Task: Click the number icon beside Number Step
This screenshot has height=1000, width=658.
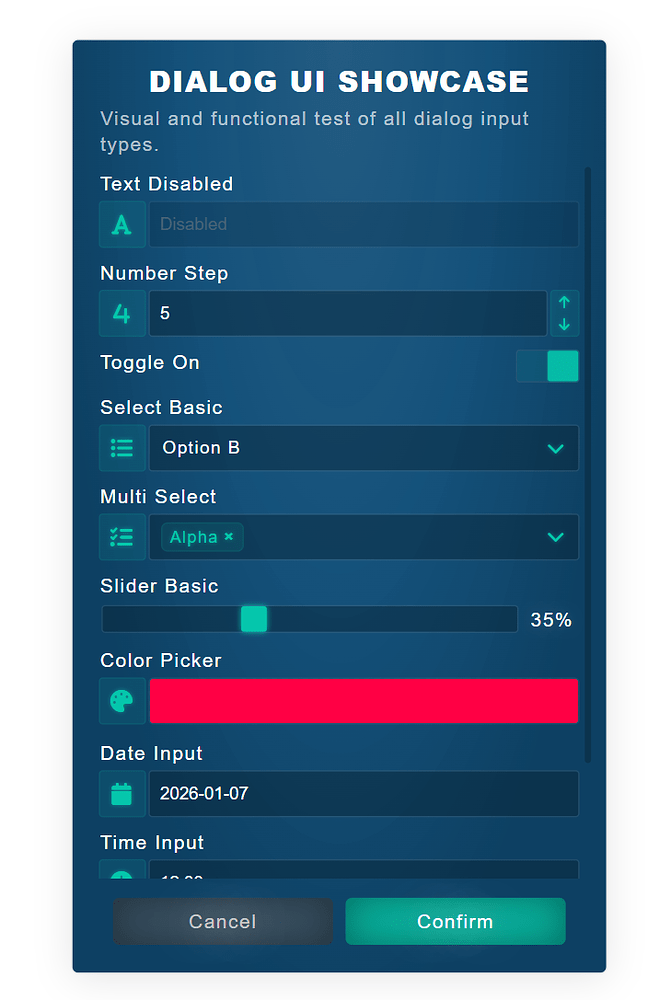Action: coord(122,313)
